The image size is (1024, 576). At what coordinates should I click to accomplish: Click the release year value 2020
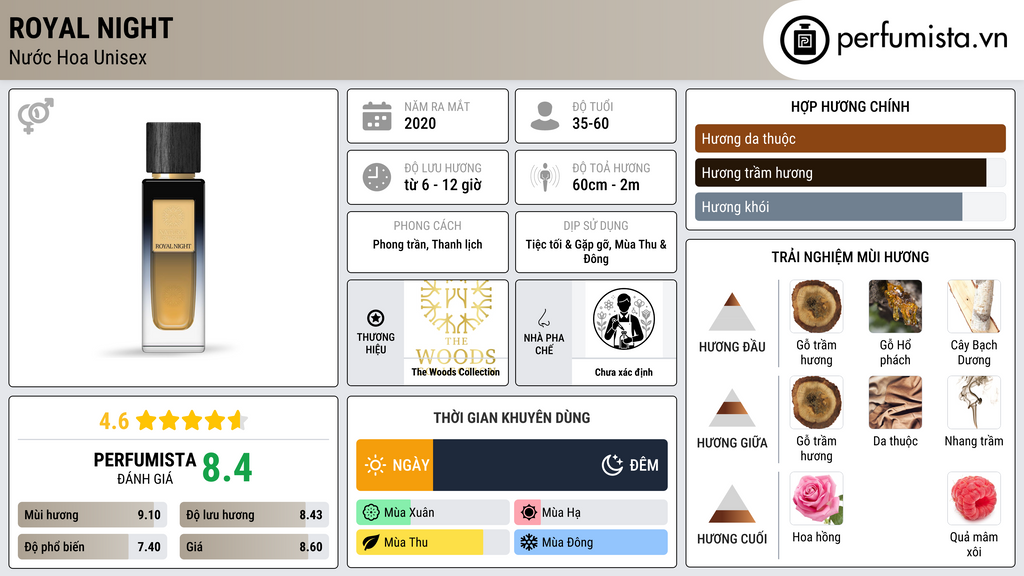pyautogui.click(x=420, y=123)
